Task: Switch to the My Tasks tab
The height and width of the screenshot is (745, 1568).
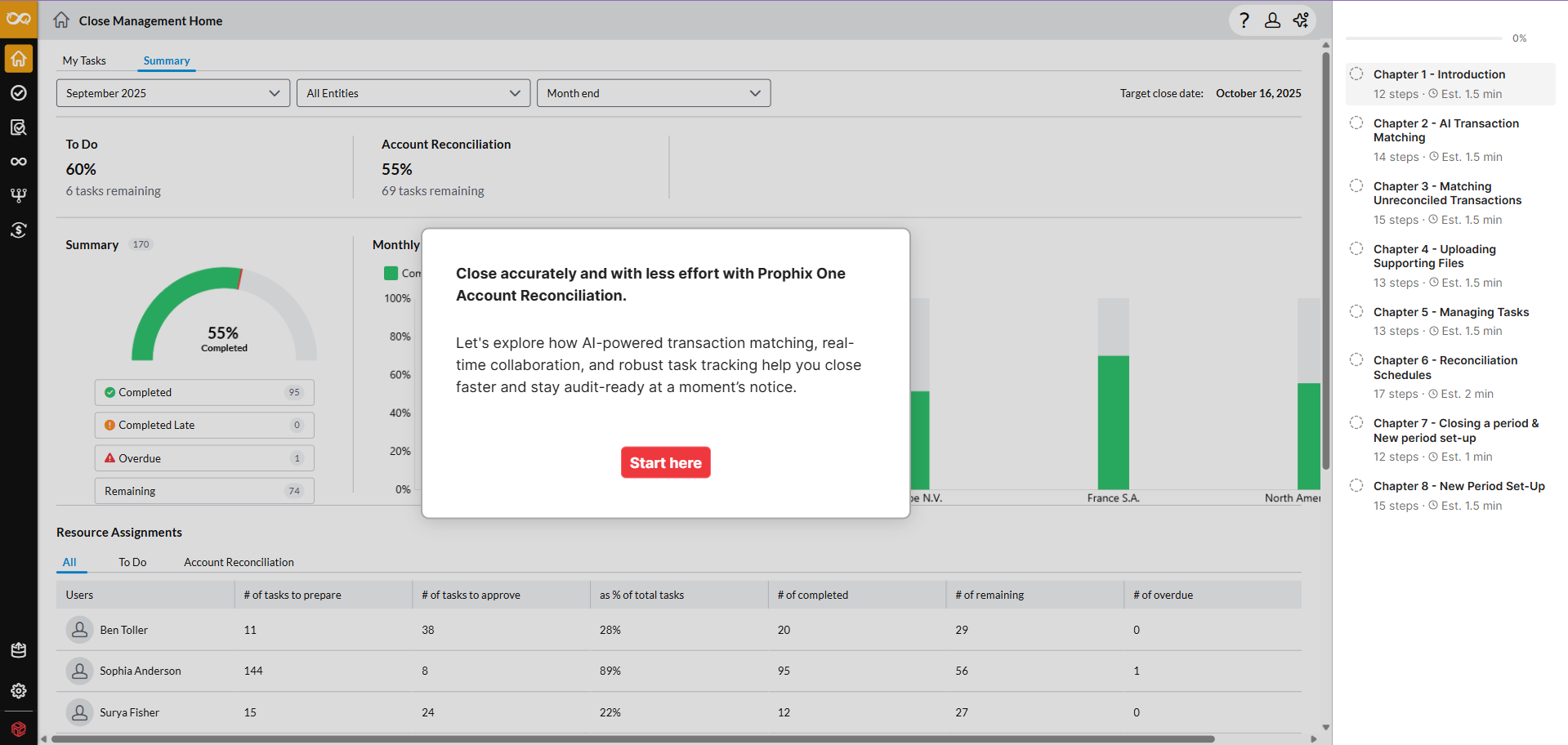Action: pyautogui.click(x=84, y=60)
